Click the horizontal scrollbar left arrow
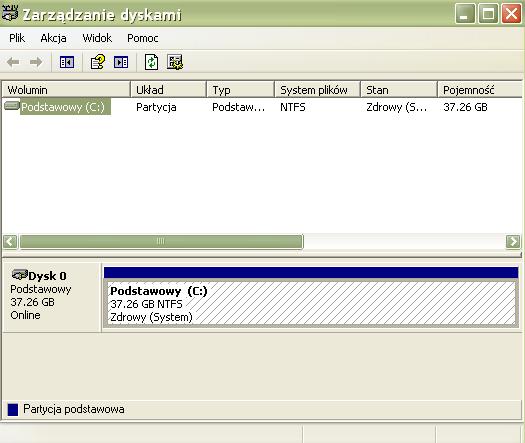Screen dimensions: 525x443 coord(10,241)
